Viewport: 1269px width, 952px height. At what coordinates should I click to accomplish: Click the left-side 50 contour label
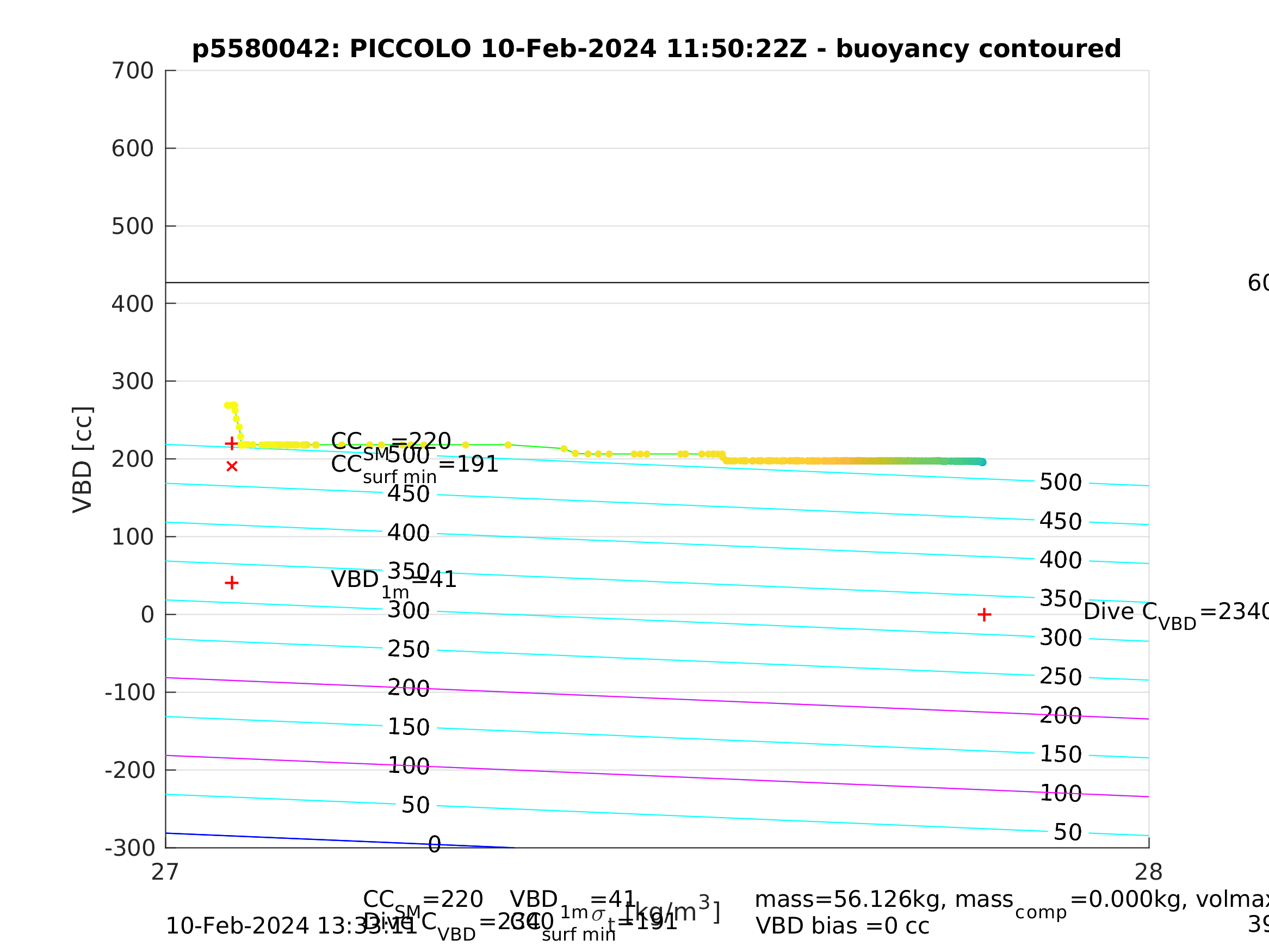pos(416,805)
